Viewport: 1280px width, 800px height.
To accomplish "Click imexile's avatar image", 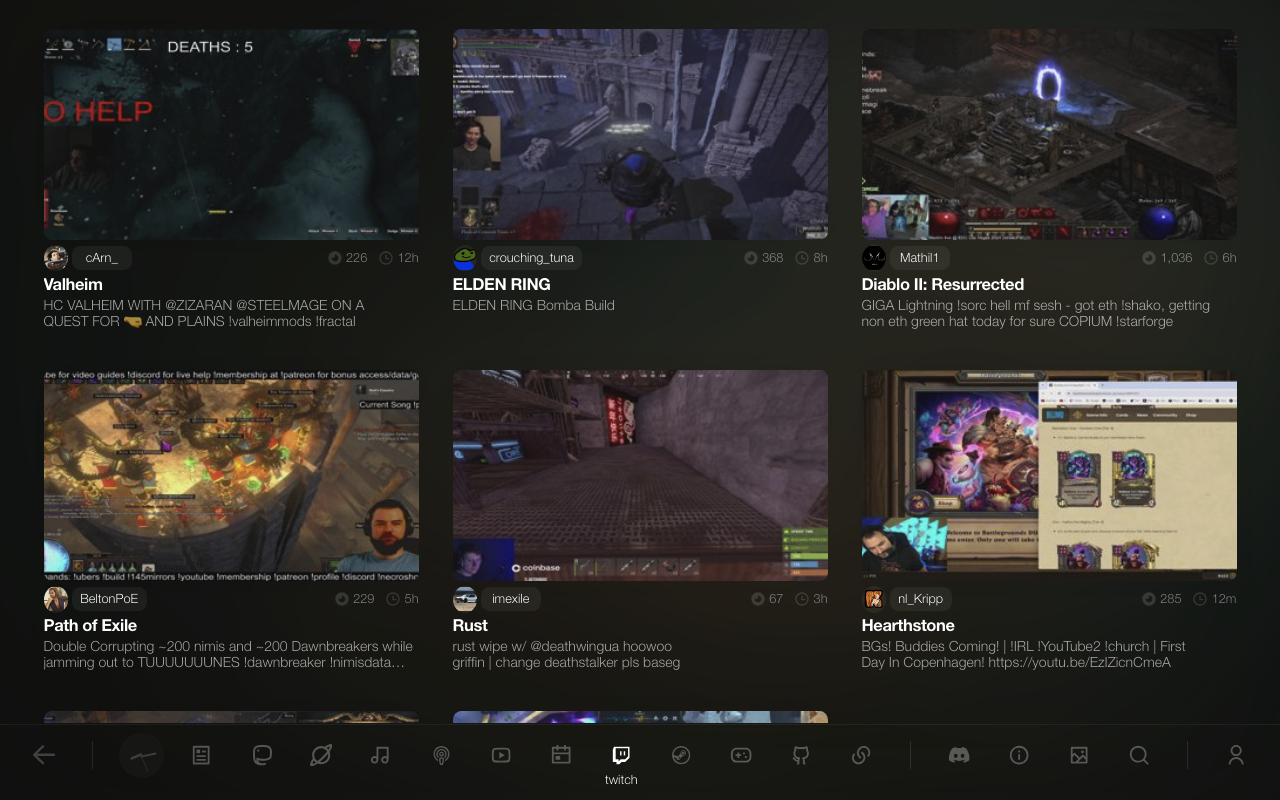I will [x=465, y=599].
